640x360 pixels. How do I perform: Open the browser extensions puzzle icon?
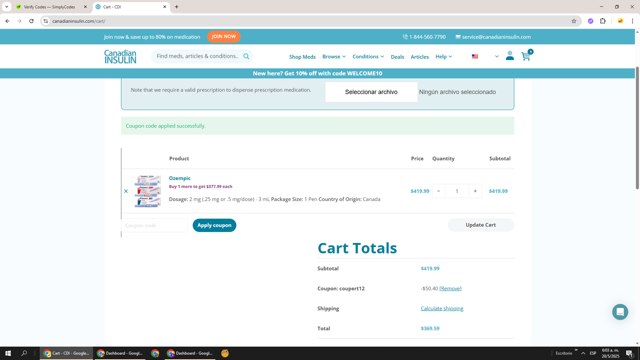click(603, 21)
